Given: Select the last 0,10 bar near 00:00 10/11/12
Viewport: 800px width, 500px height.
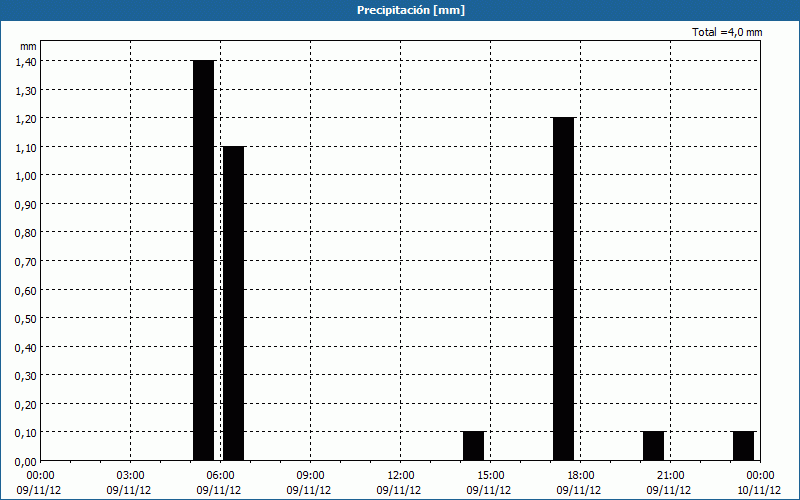Looking at the screenshot, I should pyautogui.click(x=744, y=446).
